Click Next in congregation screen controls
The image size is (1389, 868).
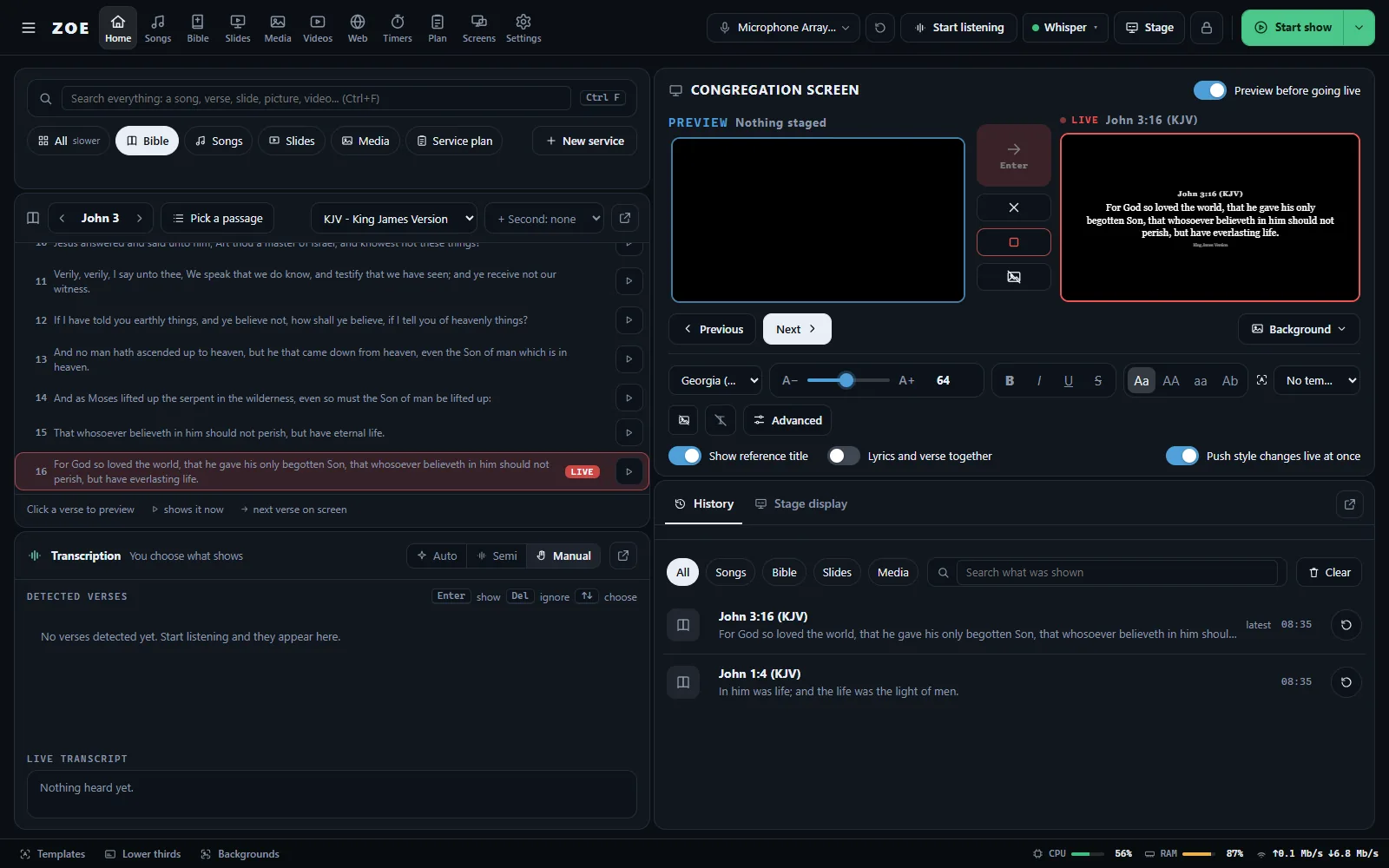797,329
